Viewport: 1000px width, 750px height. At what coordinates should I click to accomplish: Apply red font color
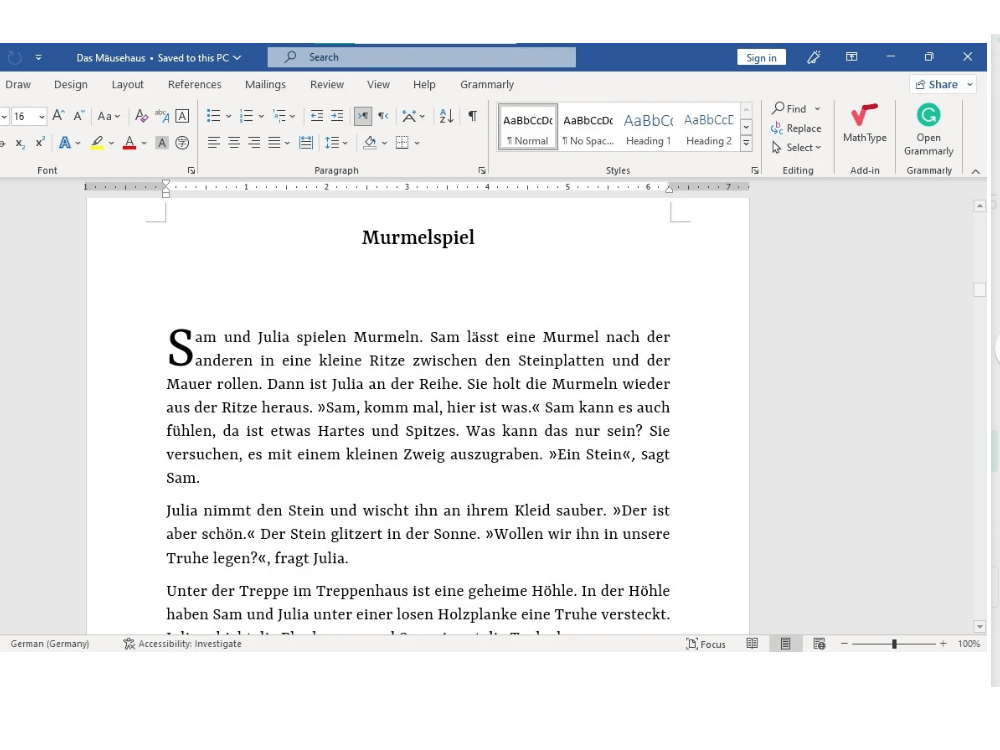tap(129, 143)
